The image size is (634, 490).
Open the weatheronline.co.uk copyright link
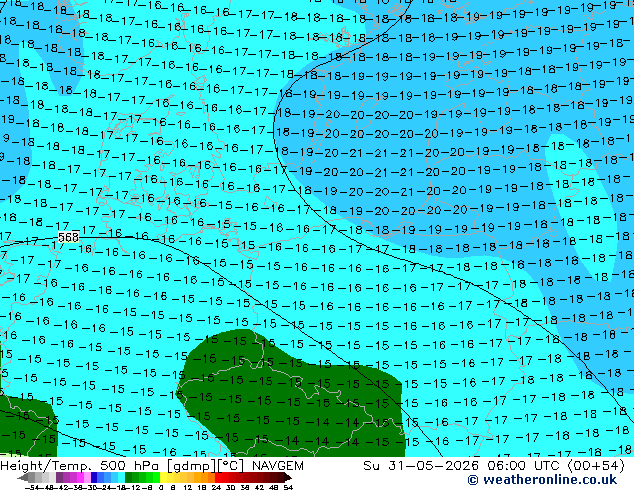[542, 480]
